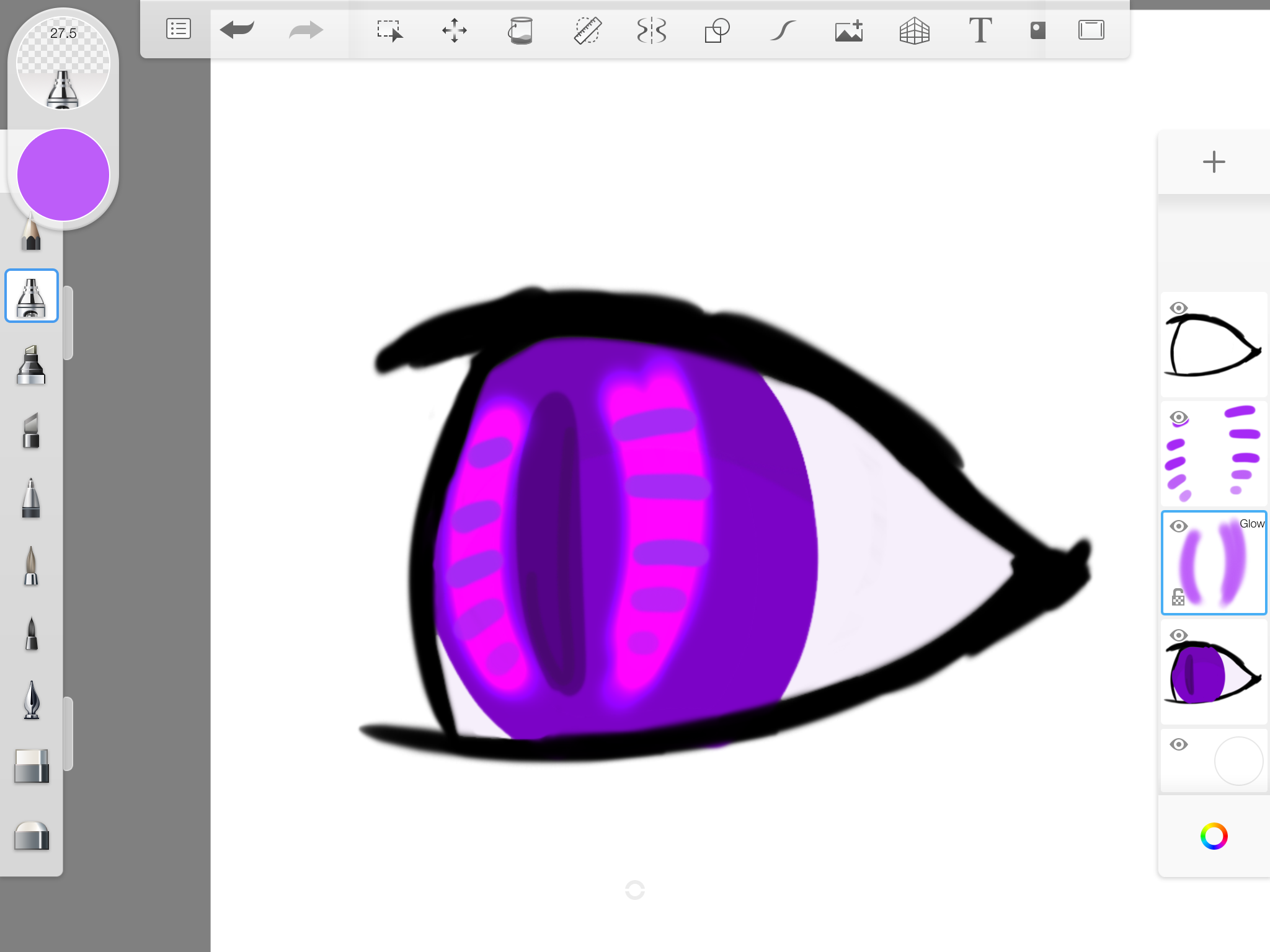This screenshot has height=952, width=1270.
Task: Open the purple color puck
Action: pos(63,175)
